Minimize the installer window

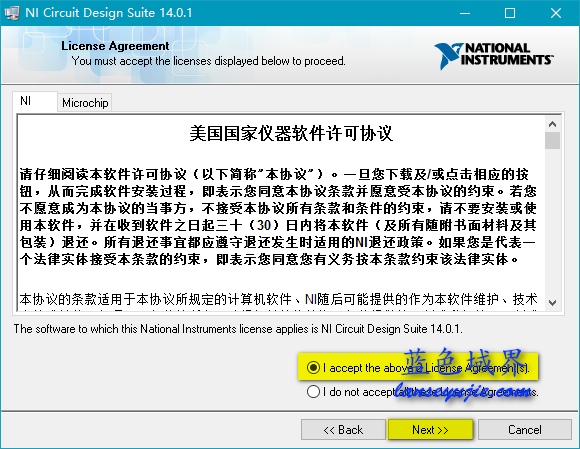[465, 13]
